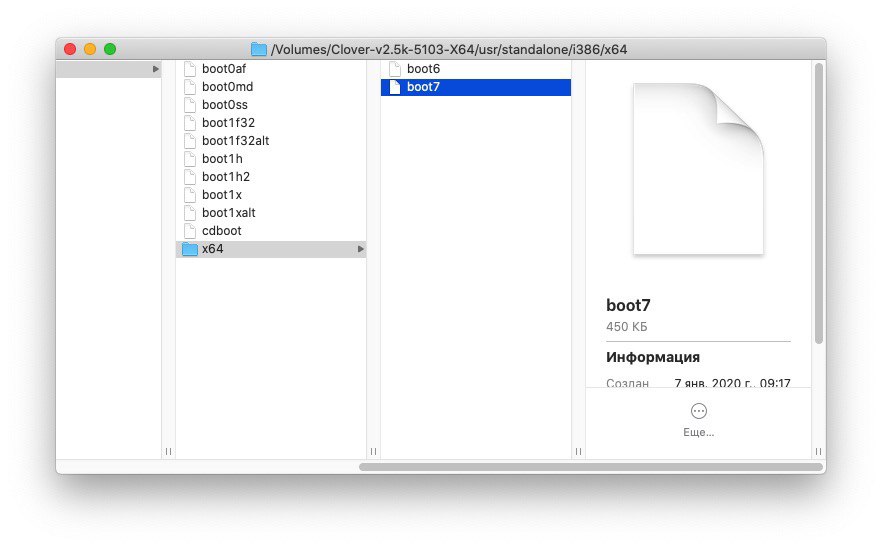The image size is (882, 548).
Task: Click the boot6 file icon
Action: [x=395, y=69]
